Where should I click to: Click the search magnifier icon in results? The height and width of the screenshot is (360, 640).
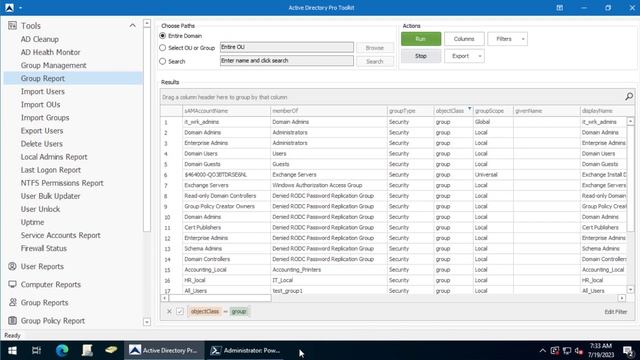(x=629, y=97)
